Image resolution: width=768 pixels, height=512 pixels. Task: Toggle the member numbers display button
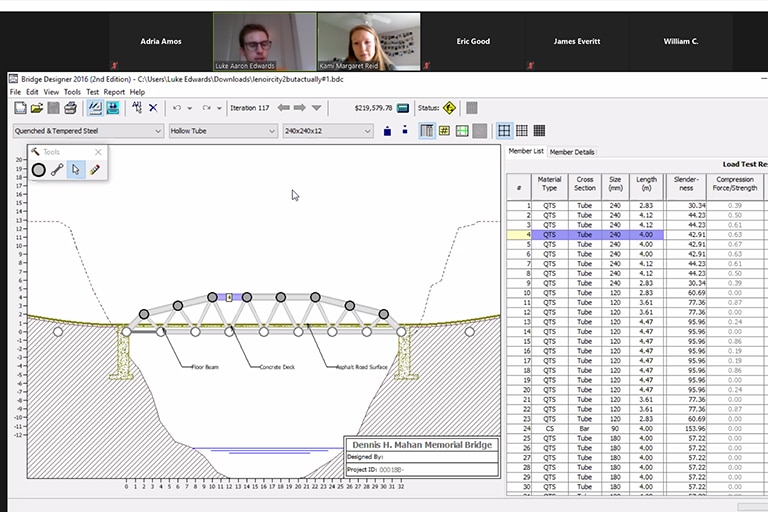tap(444, 131)
